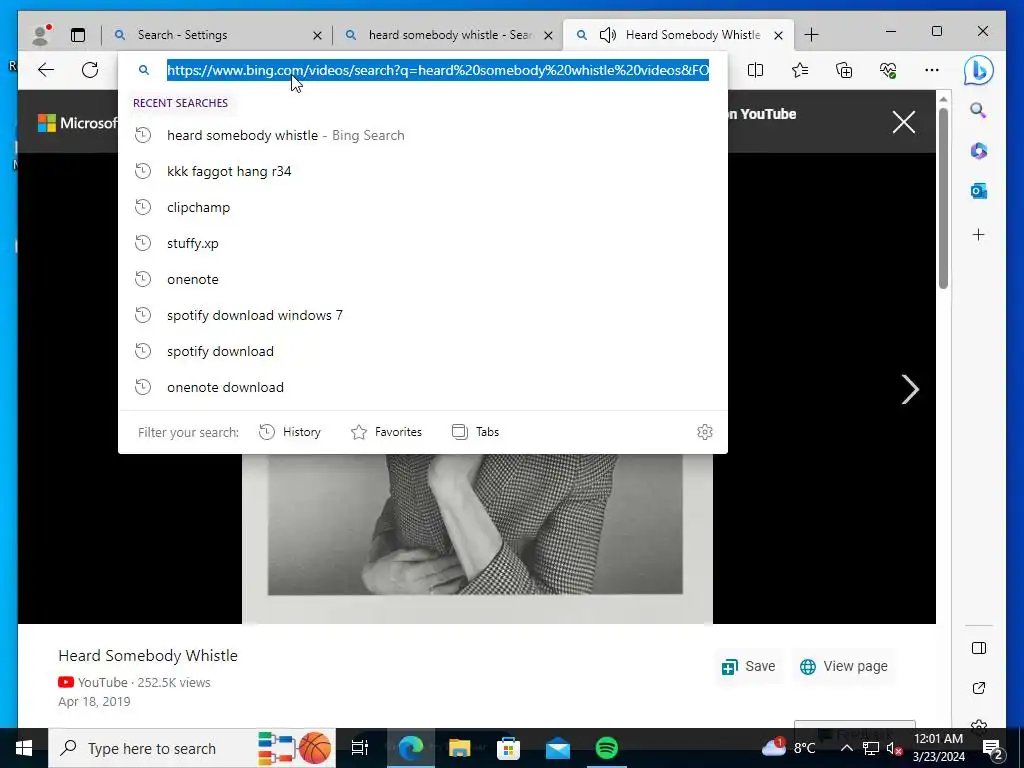Open the Favorites star toolbar icon
1024x768 pixels.
(799, 70)
